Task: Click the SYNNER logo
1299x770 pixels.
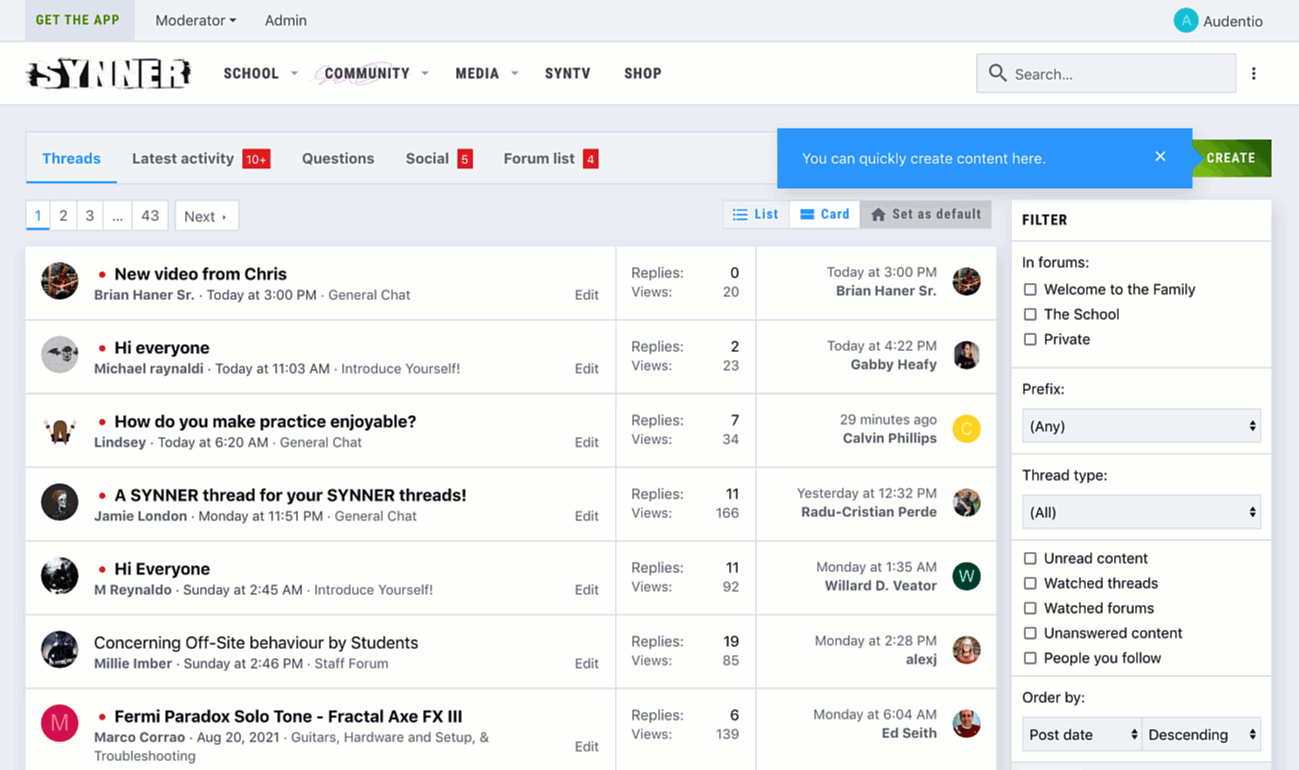Action: (x=108, y=74)
